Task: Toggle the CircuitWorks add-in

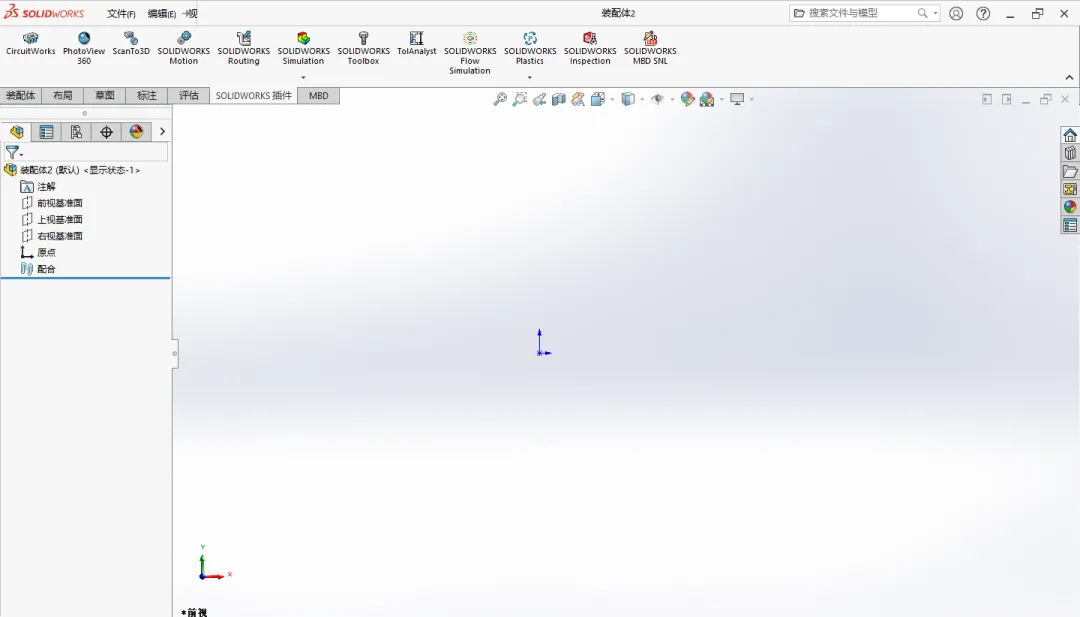Action: (x=30, y=43)
